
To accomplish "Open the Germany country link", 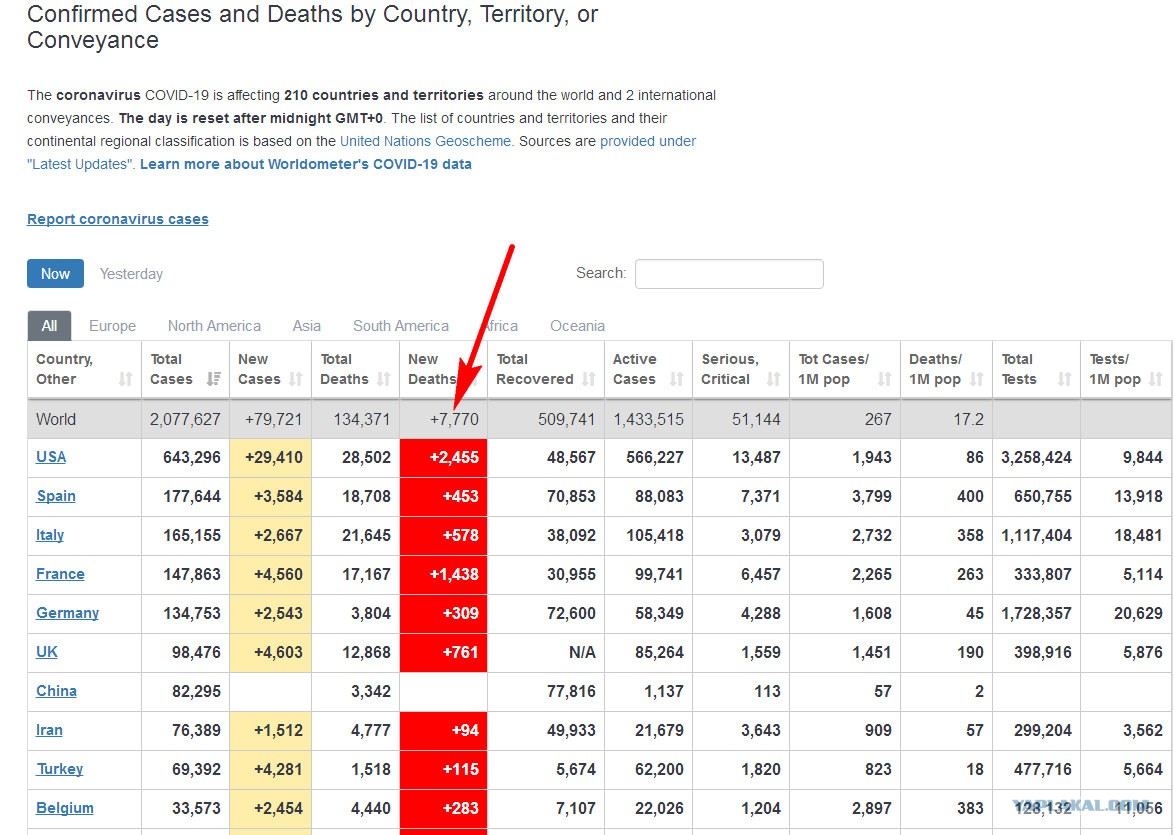I will pyautogui.click(x=67, y=613).
